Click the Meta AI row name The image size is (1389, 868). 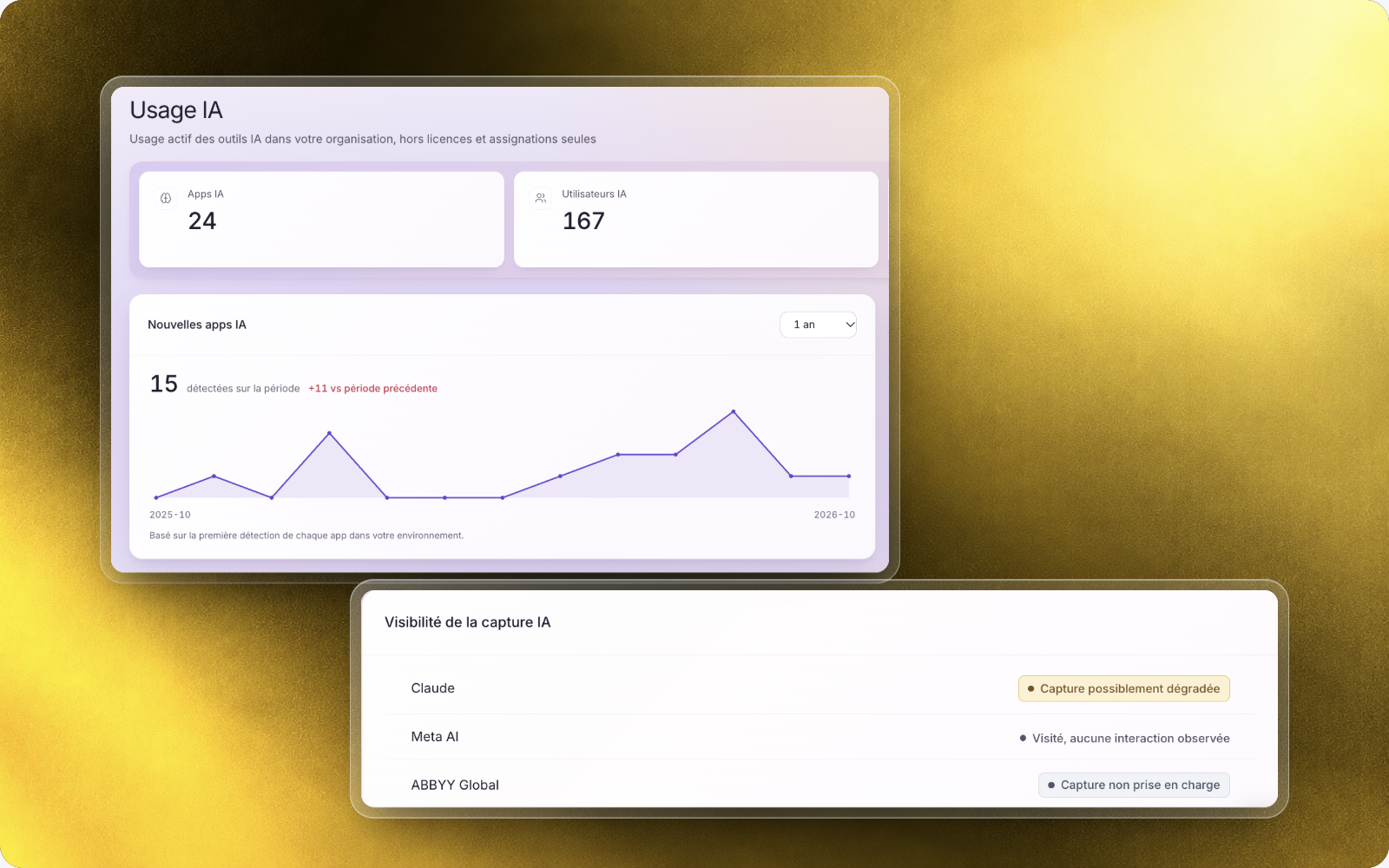(x=434, y=737)
